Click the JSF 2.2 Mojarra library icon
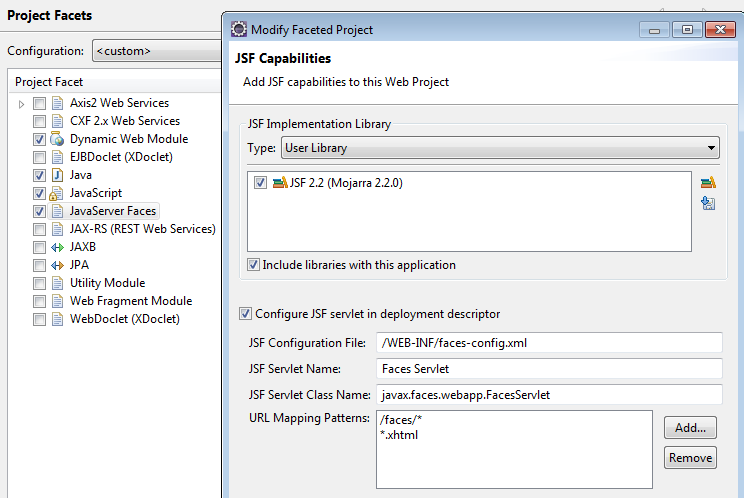This screenshot has height=498, width=744. coord(280,183)
